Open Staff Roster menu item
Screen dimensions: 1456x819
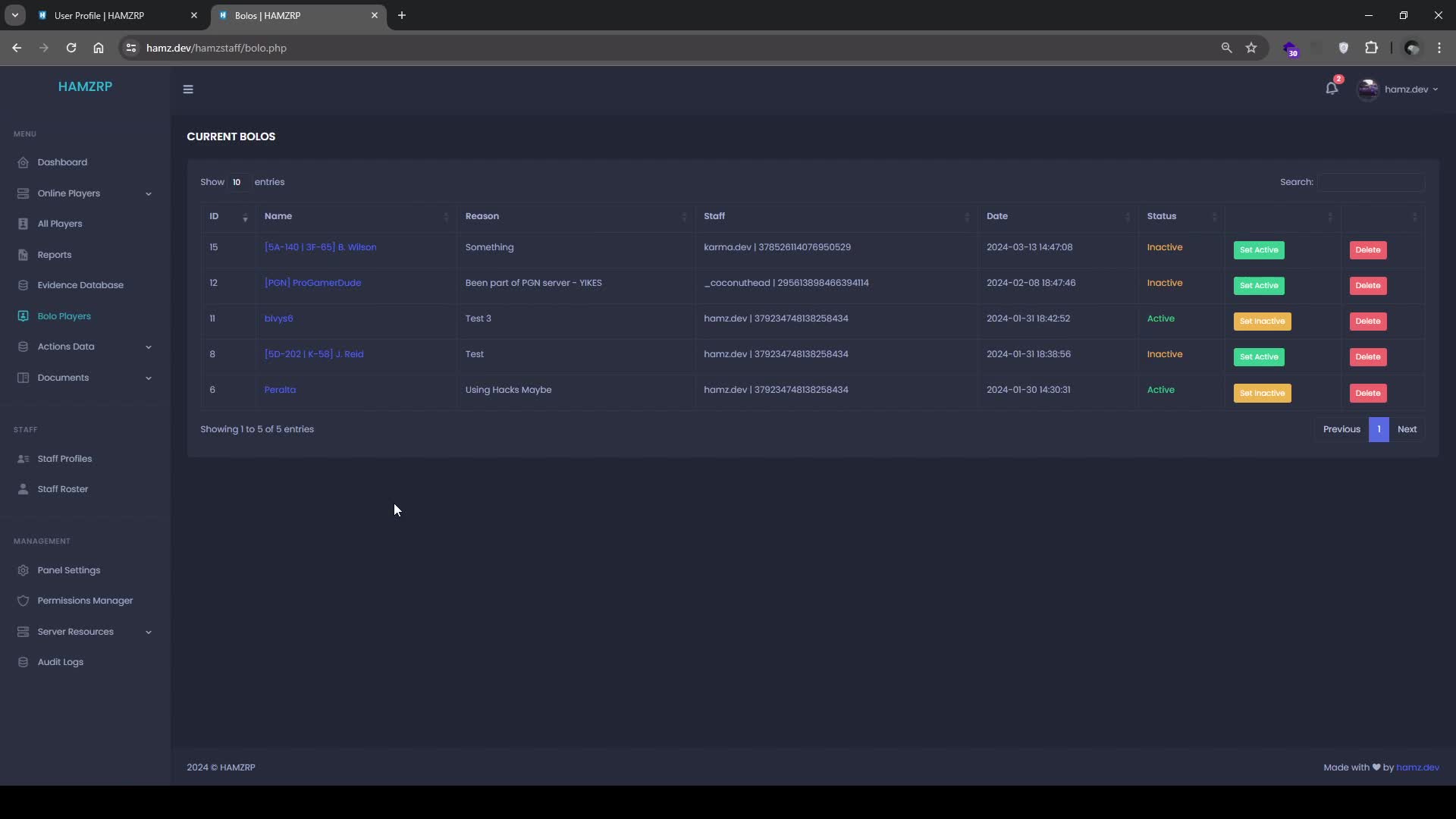tap(62, 489)
